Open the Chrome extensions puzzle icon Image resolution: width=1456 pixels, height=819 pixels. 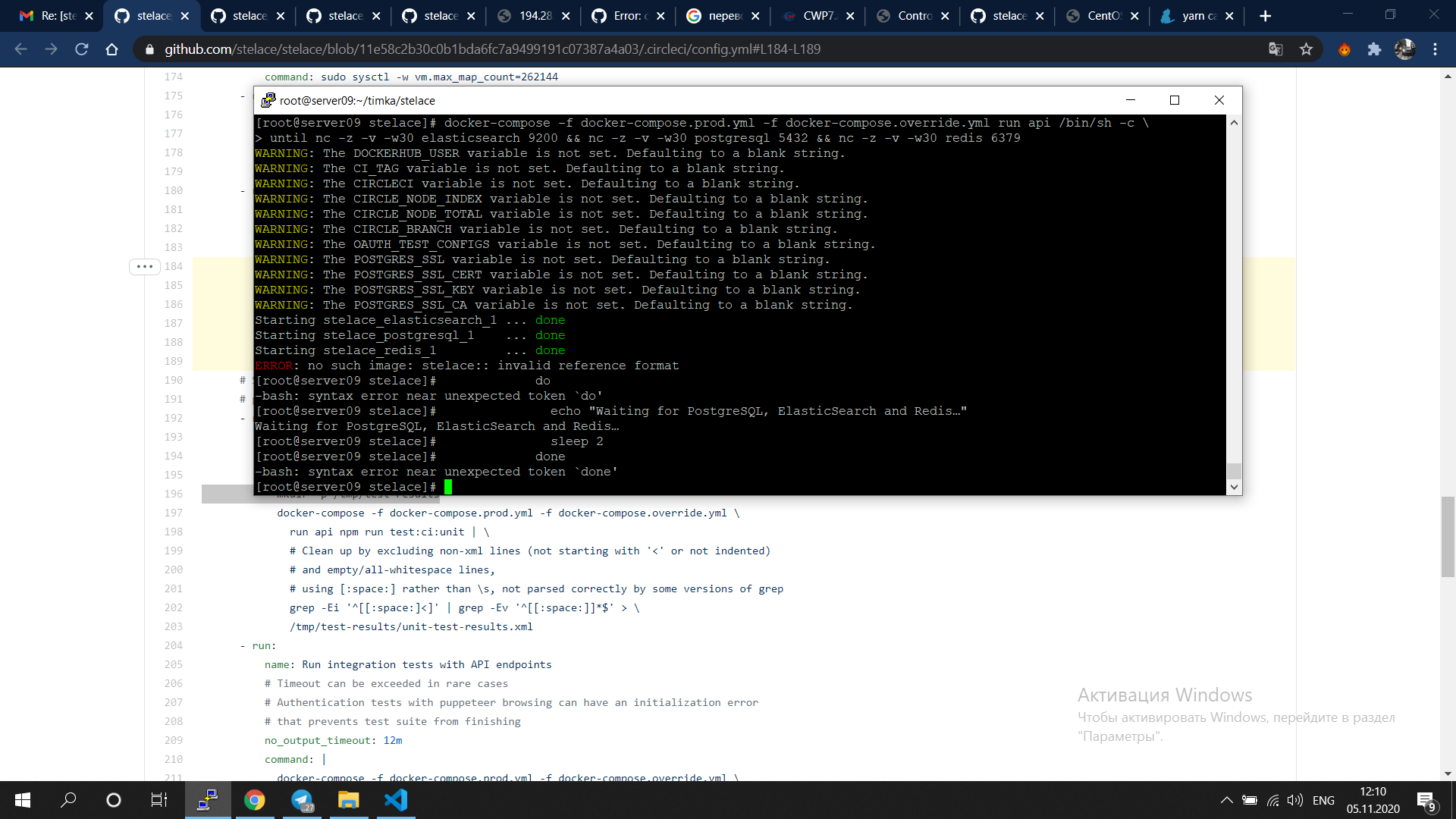1375,49
